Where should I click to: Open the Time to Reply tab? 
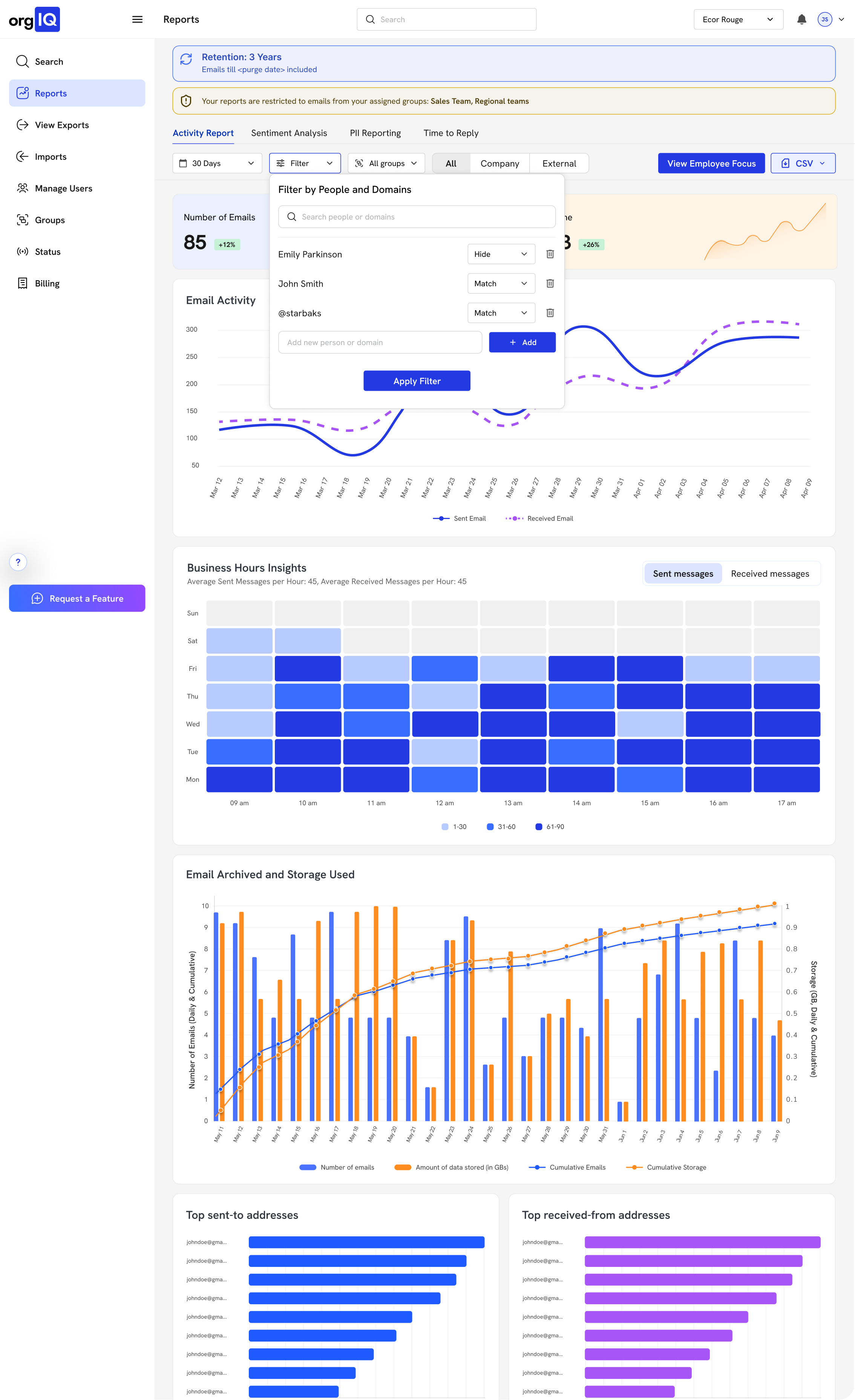pos(450,133)
